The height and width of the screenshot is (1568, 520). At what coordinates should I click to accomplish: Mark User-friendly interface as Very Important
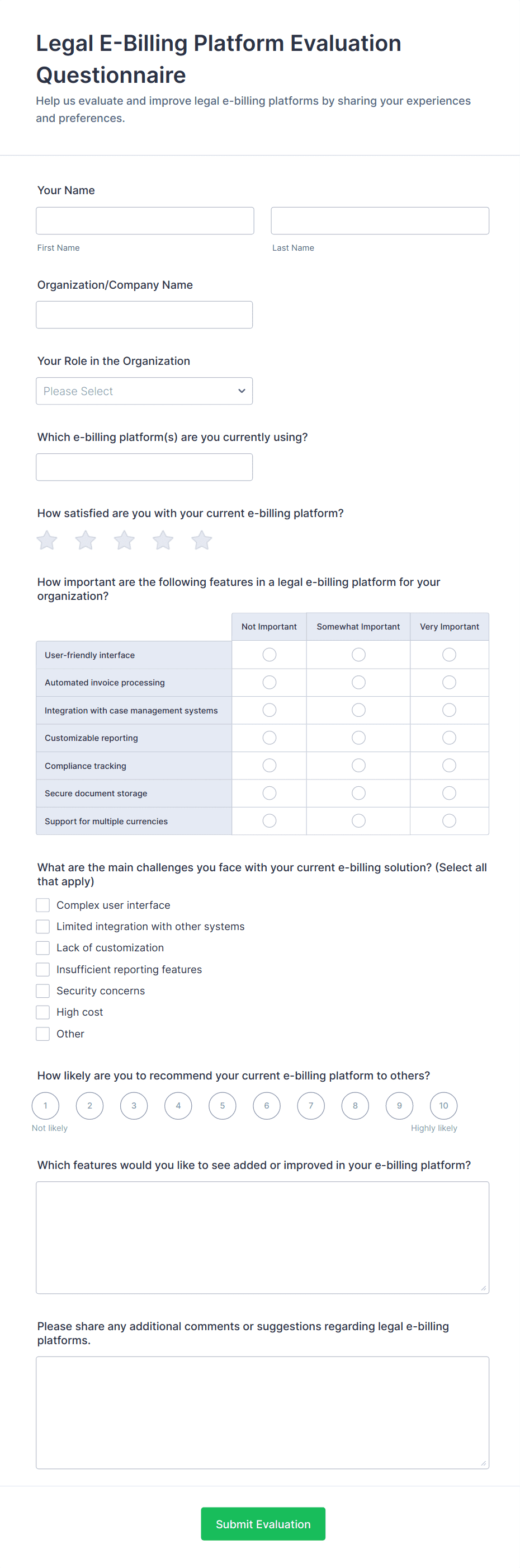pos(449,654)
